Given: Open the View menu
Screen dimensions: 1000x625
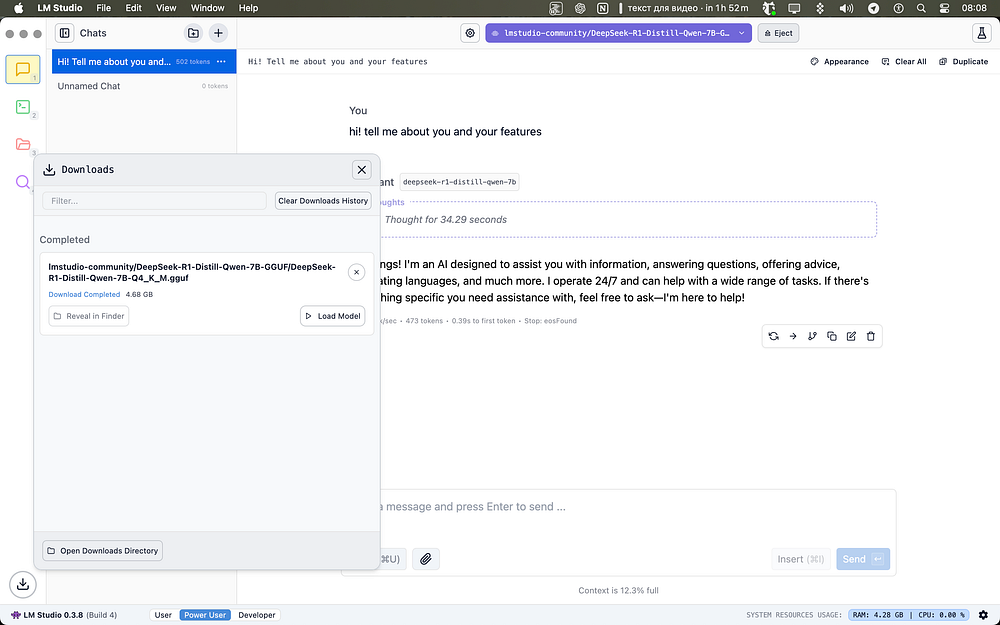Looking at the screenshot, I should coord(166,8).
